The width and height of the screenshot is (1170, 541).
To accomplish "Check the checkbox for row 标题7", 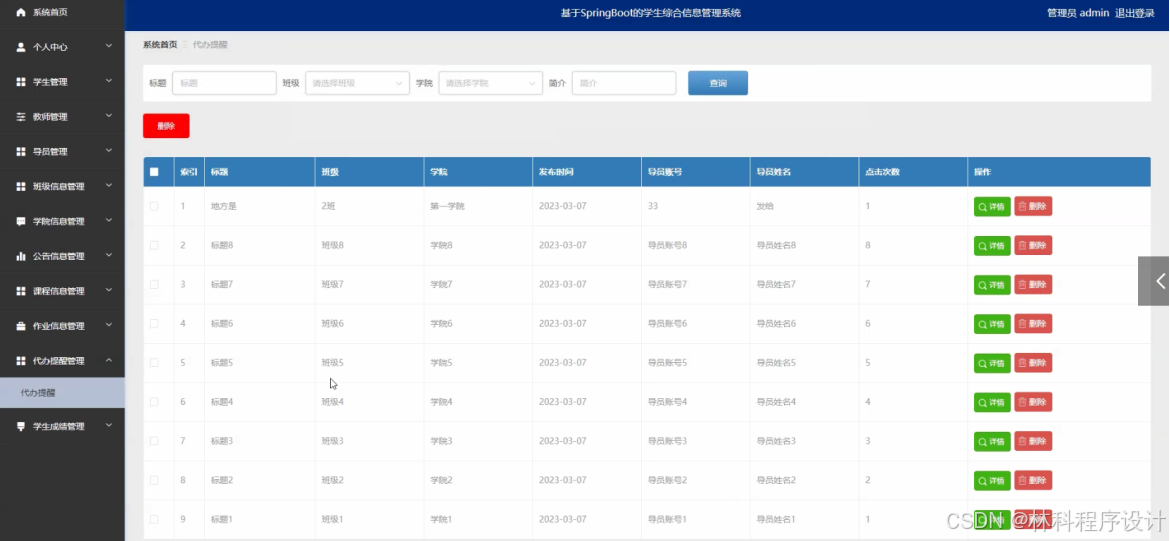I will click(x=154, y=284).
